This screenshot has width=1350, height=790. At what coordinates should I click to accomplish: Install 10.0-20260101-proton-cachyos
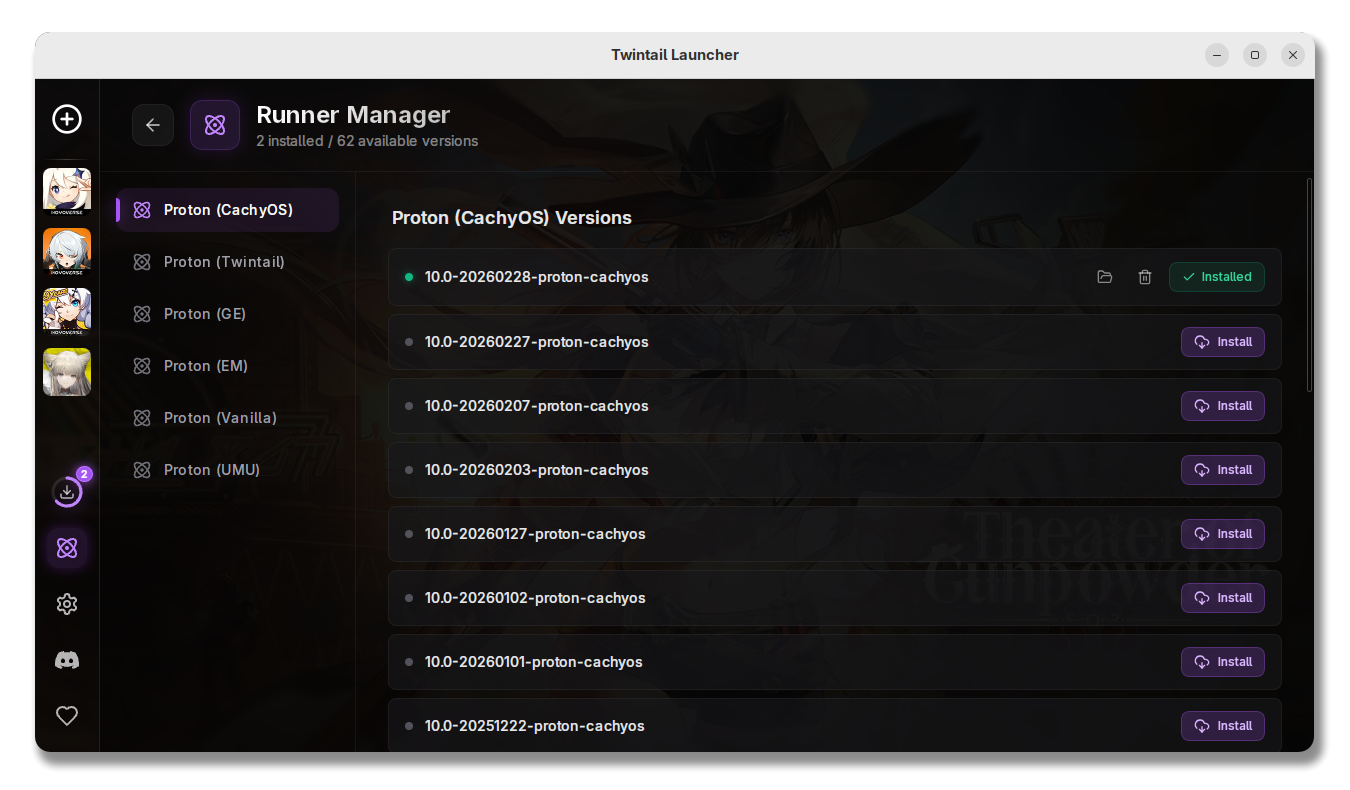click(1223, 662)
